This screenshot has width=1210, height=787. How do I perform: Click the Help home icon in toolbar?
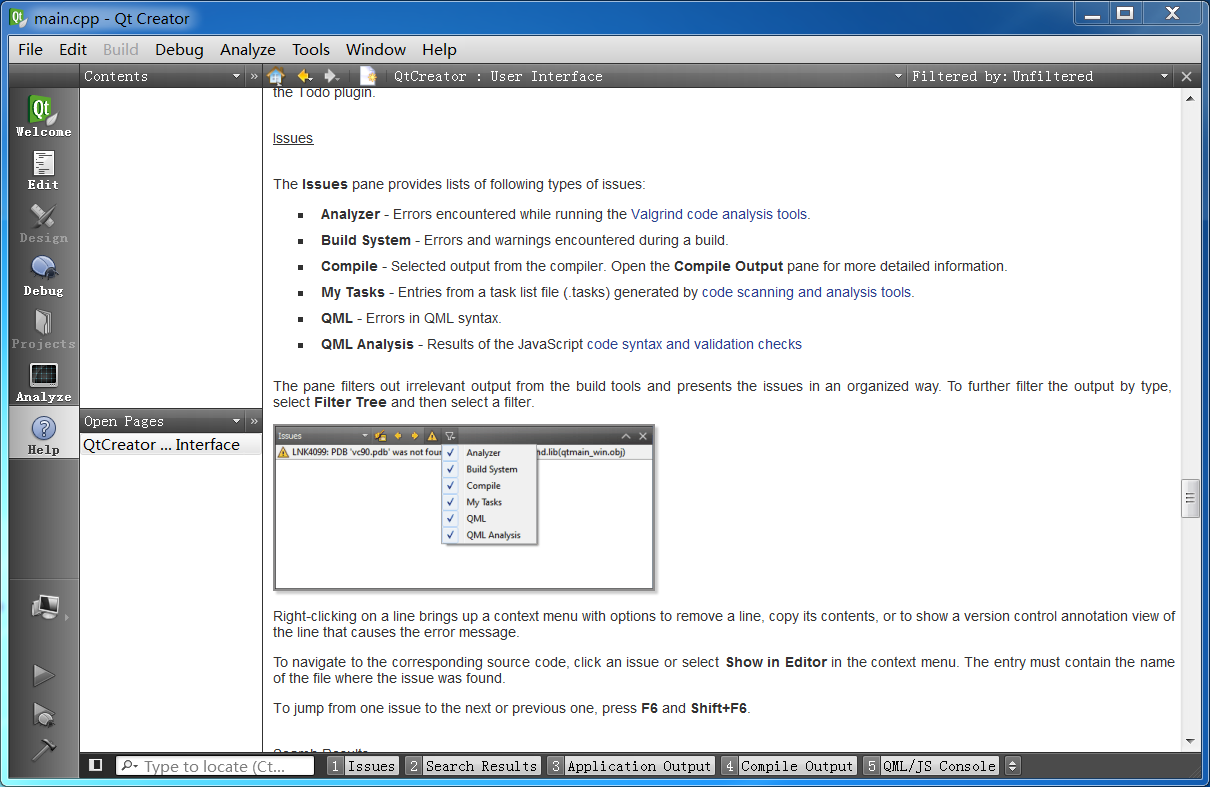point(276,76)
